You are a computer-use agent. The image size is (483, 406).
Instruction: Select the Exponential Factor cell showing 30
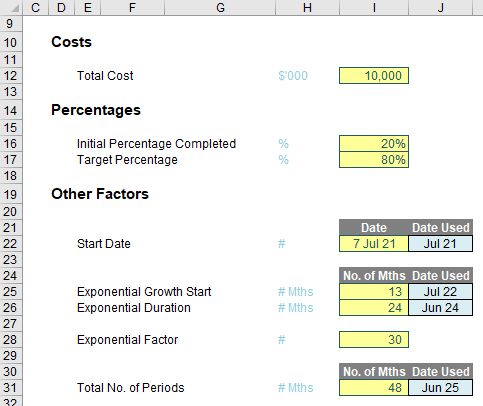(374, 340)
